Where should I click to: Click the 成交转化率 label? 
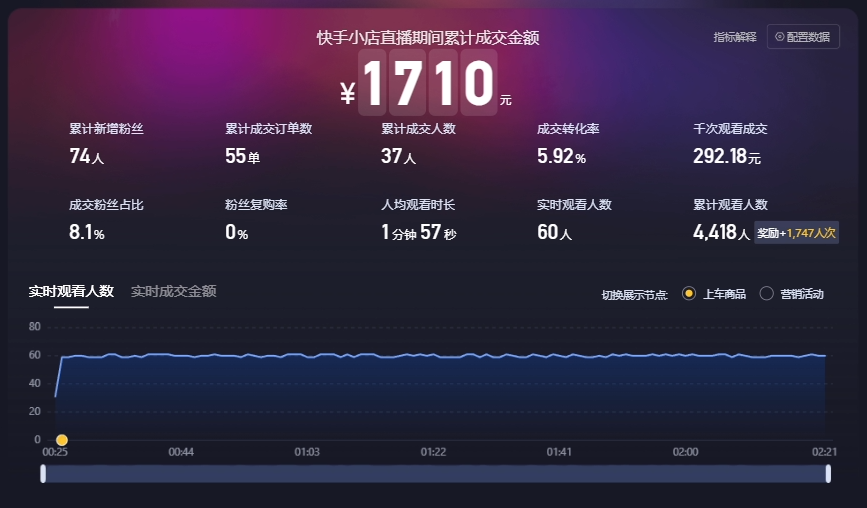point(568,129)
